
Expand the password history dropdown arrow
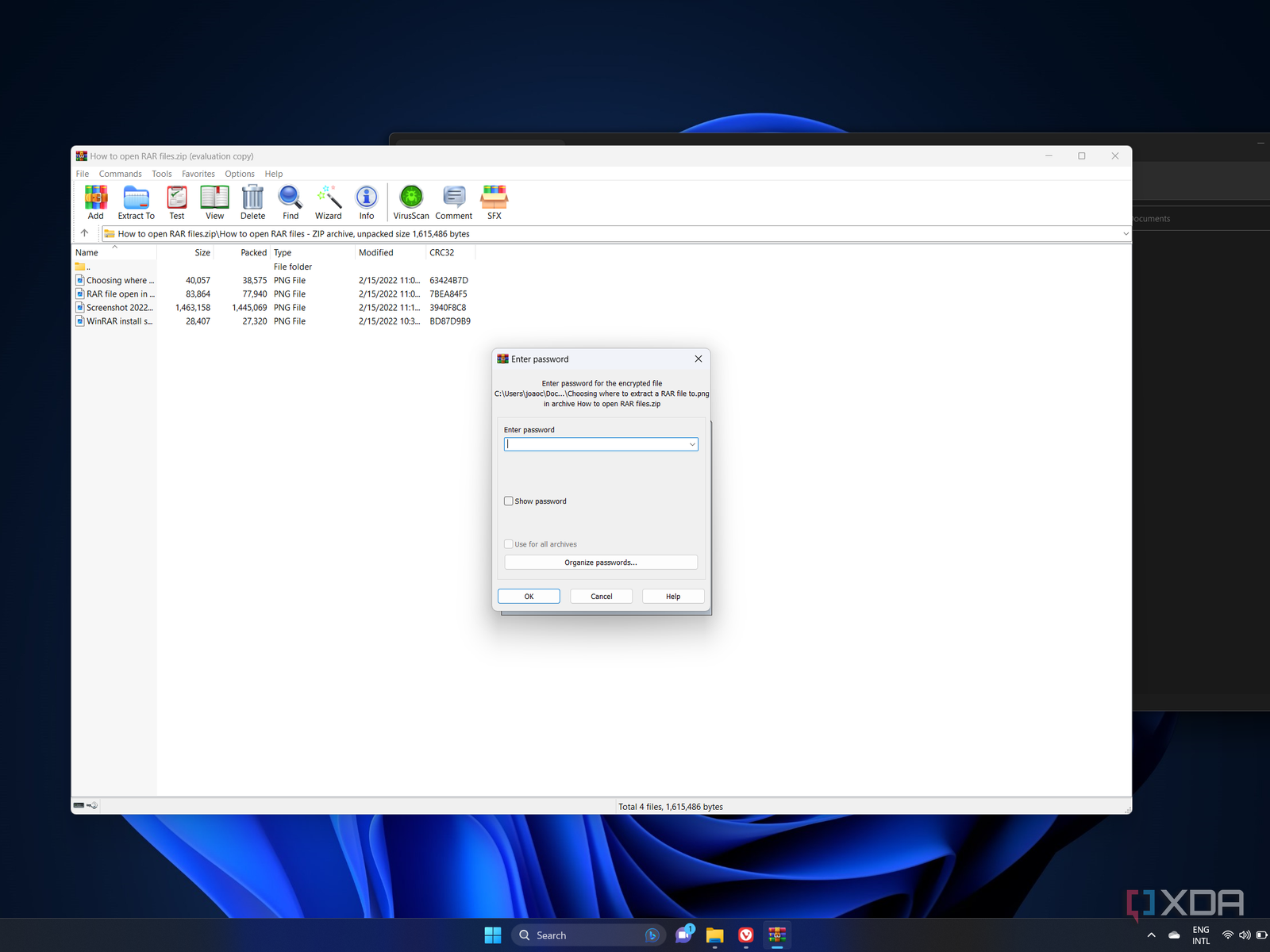click(692, 445)
